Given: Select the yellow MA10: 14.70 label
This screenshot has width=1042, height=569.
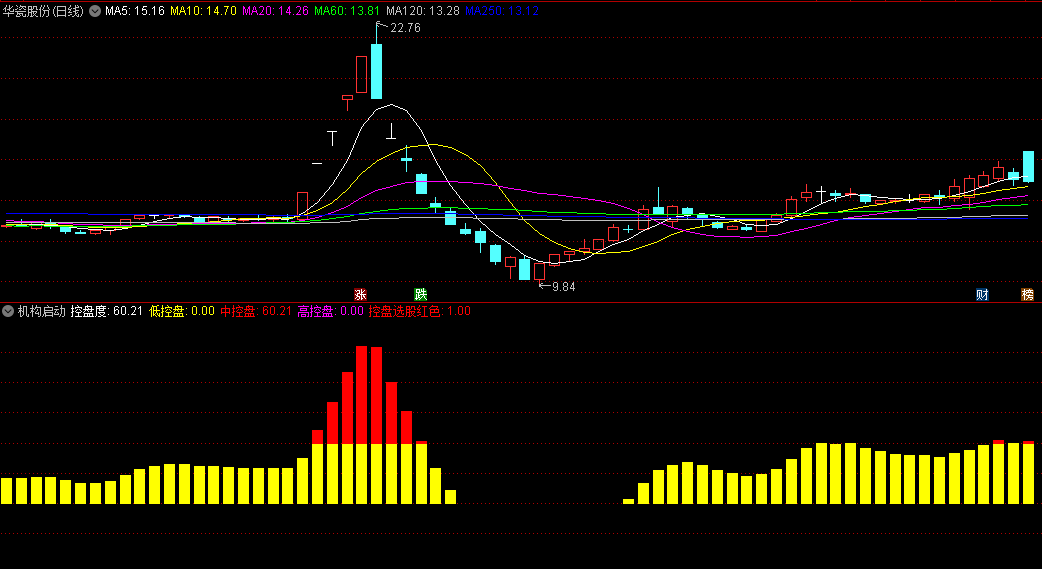Looking at the screenshot, I should click(203, 11).
